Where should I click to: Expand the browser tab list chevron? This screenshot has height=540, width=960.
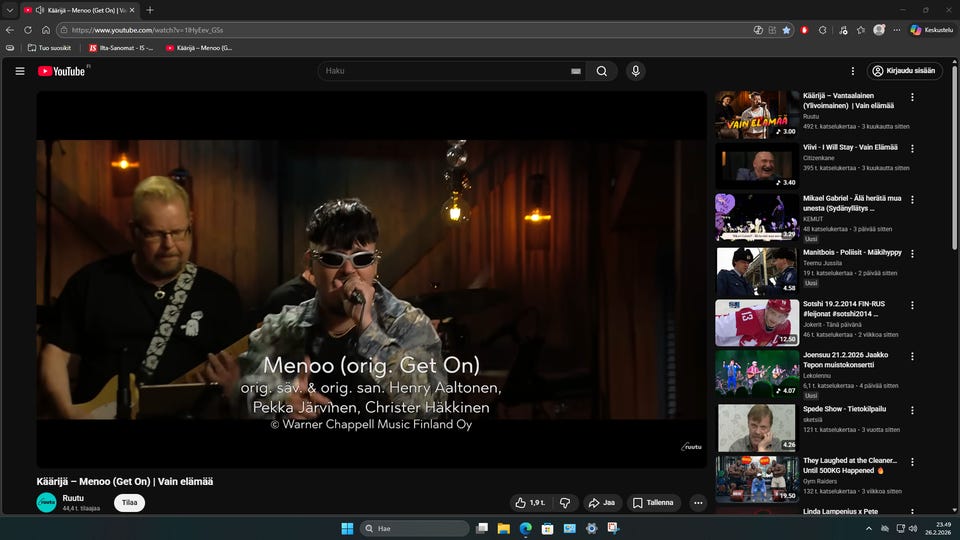pyautogui.click(x=9, y=10)
